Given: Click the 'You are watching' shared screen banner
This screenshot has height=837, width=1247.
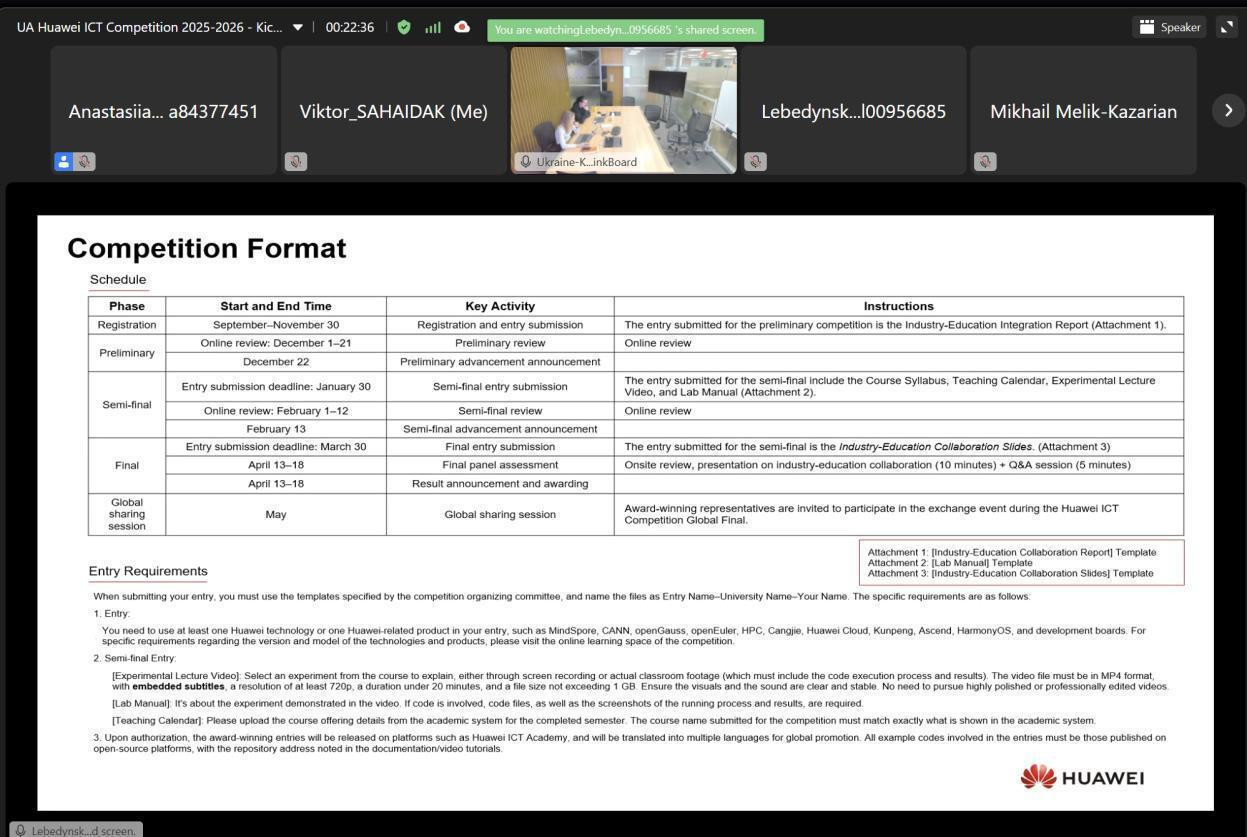Looking at the screenshot, I should point(625,30).
